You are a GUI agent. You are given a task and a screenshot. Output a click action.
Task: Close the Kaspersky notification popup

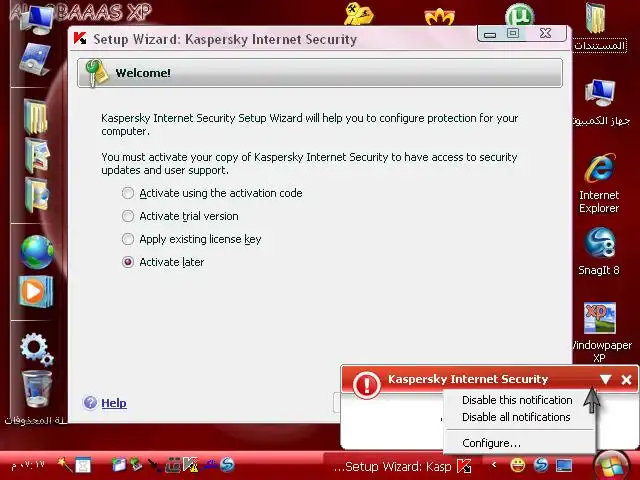click(626, 380)
